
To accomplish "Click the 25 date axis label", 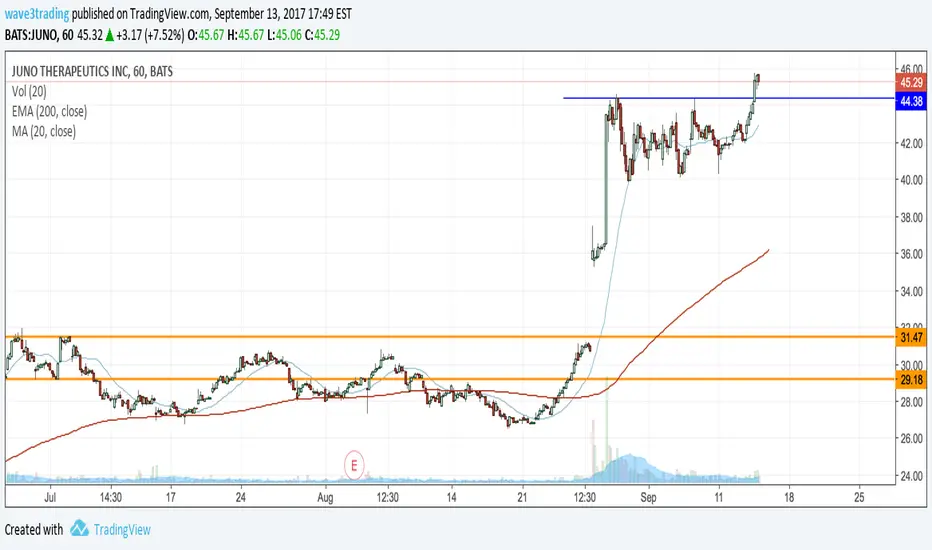I will point(859,497).
